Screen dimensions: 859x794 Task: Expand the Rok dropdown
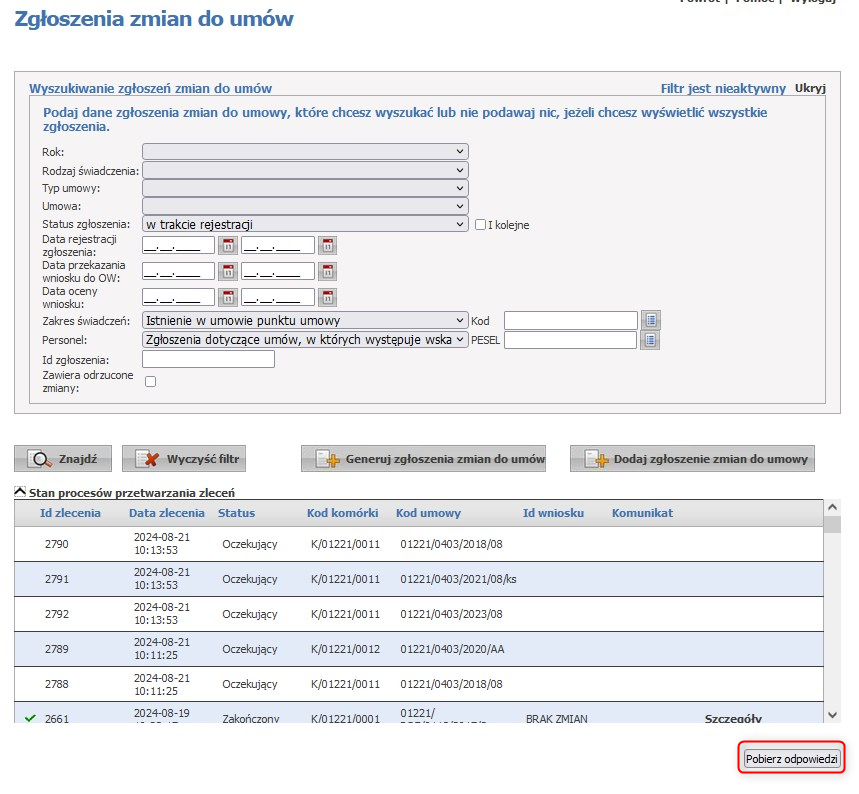click(x=305, y=152)
